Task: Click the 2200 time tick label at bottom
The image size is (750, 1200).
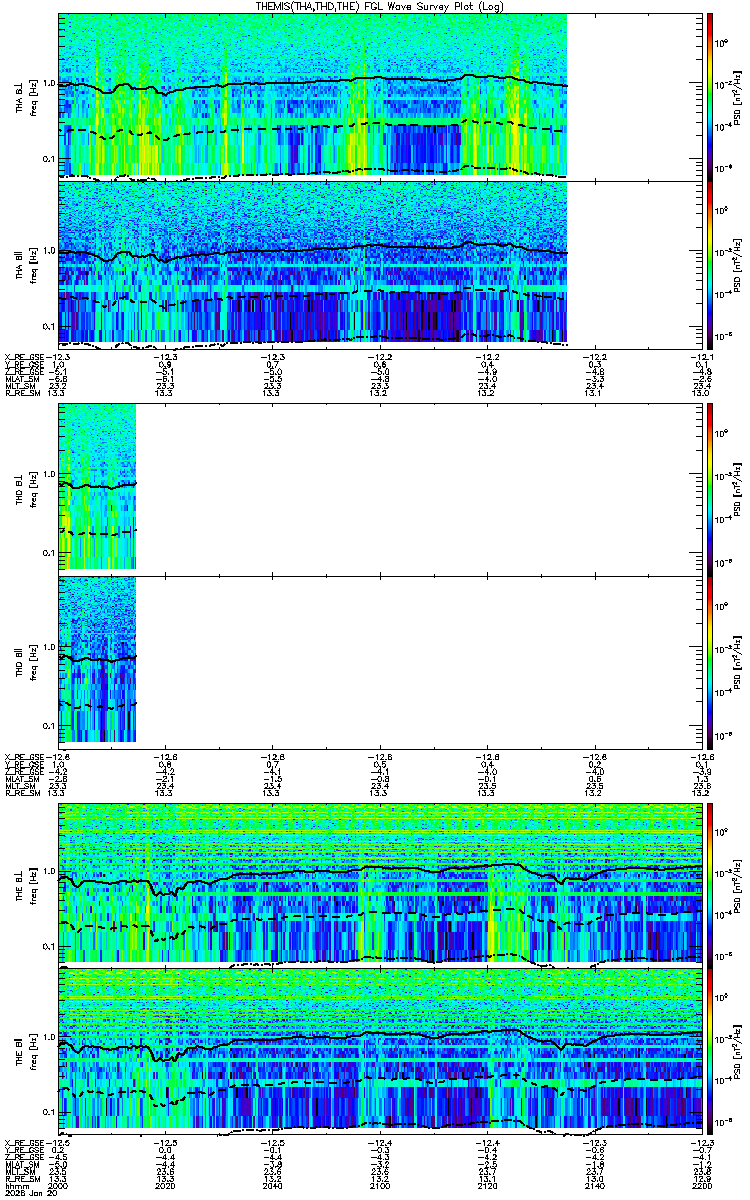Action: click(x=702, y=1184)
